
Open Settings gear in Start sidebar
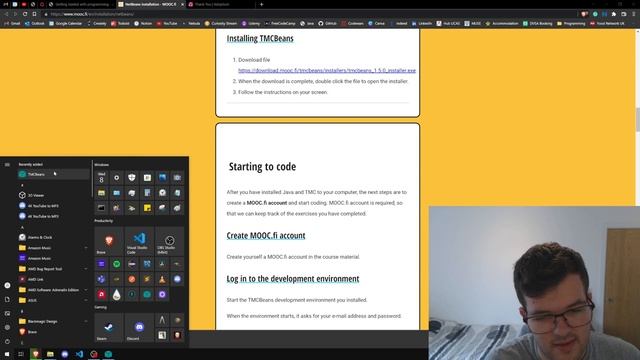tap(7, 327)
